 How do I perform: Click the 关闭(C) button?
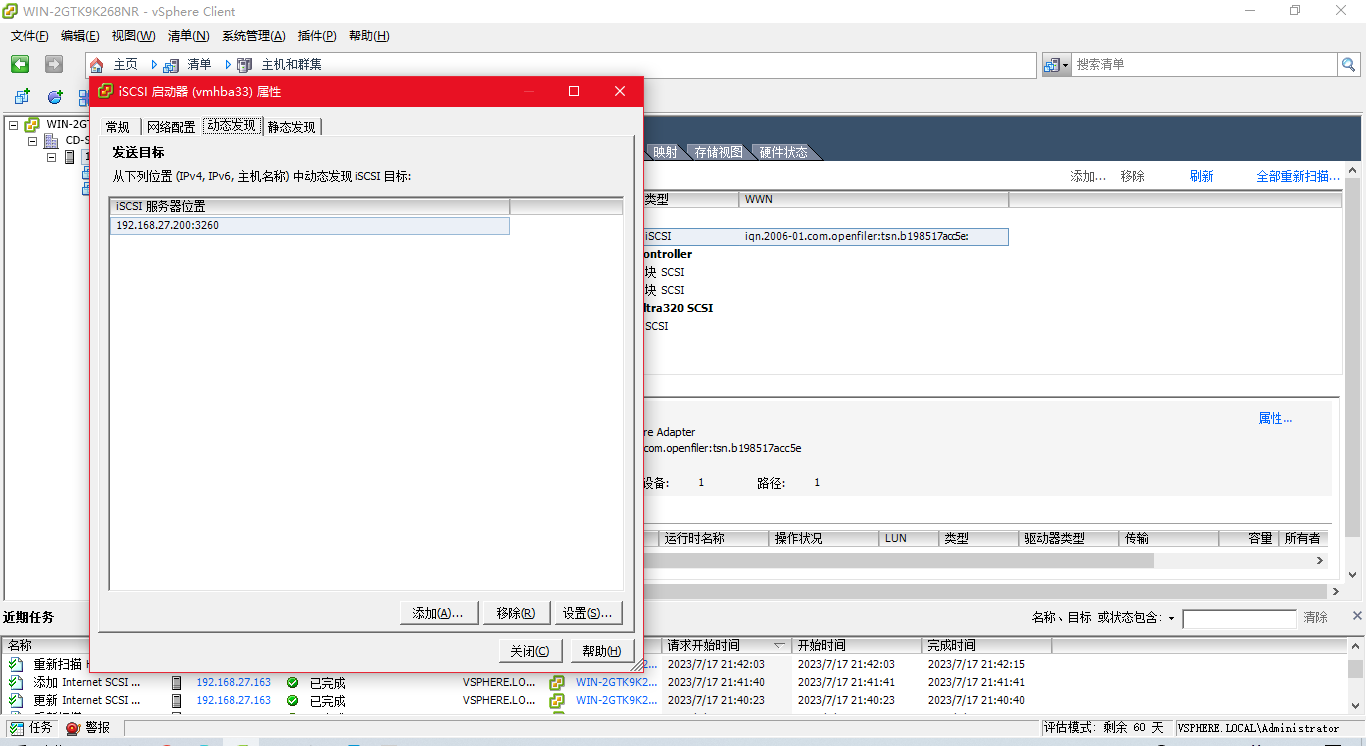point(530,651)
